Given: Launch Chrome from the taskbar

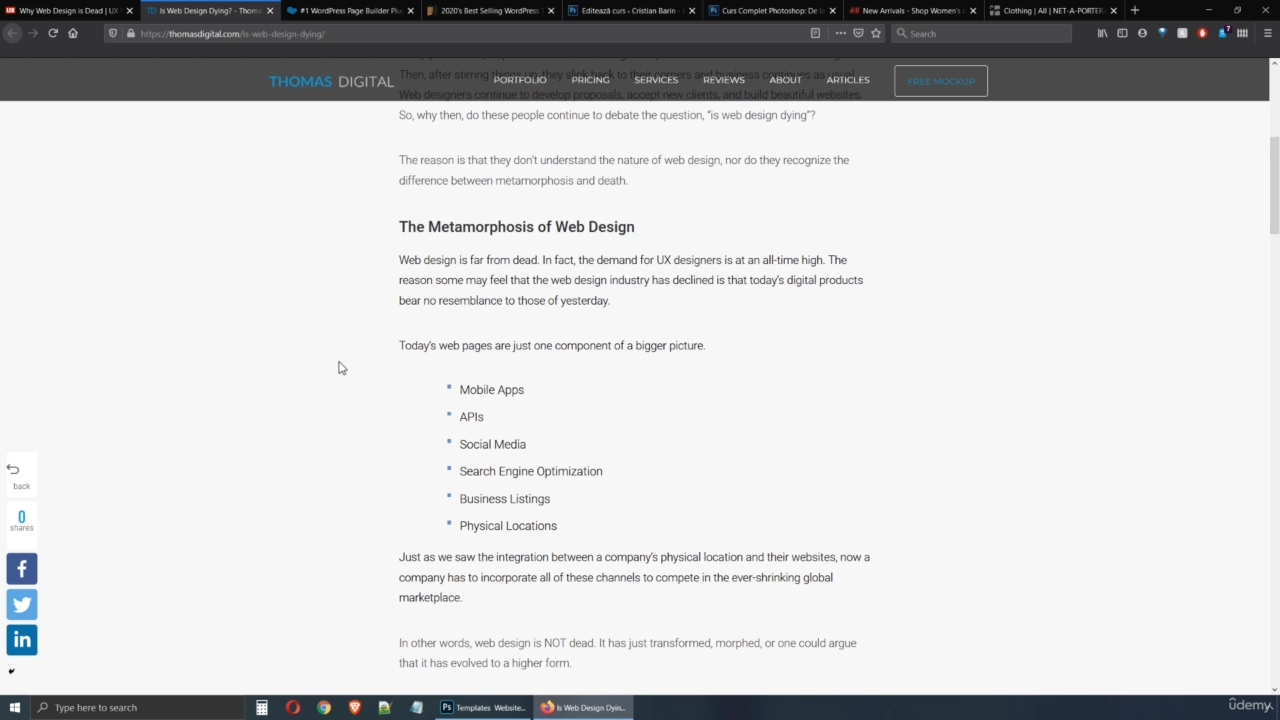Looking at the screenshot, I should [324, 707].
